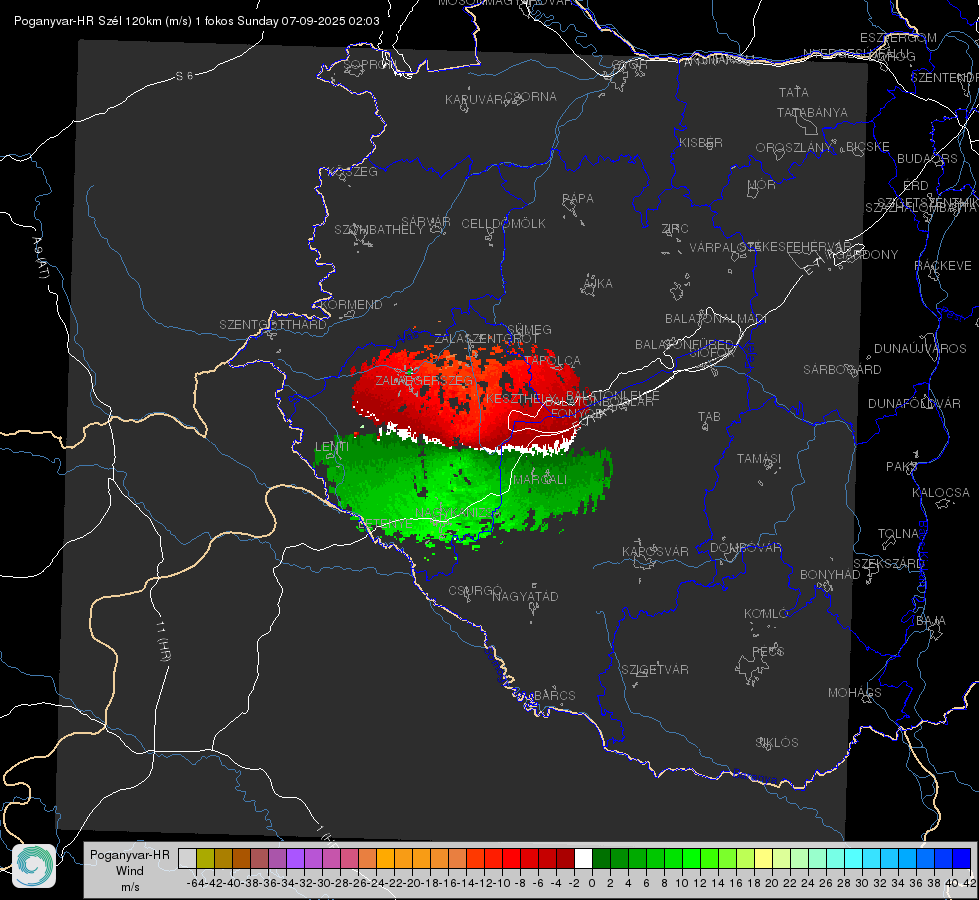Pick the purple swatch between -34 and -32

[x=295, y=859]
